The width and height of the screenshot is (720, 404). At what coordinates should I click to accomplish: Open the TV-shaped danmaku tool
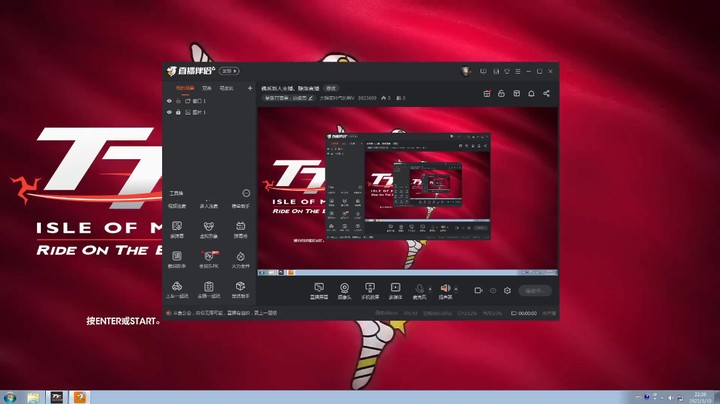[x=240, y=230]
